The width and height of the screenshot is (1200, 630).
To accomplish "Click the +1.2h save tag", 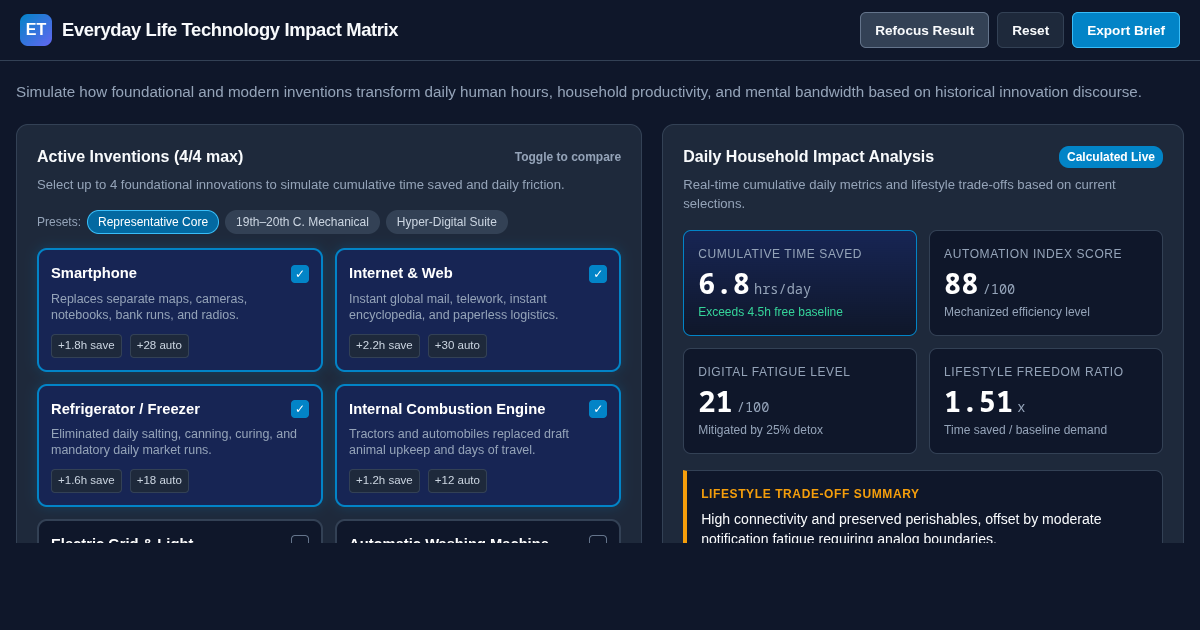I will (384, 481).
